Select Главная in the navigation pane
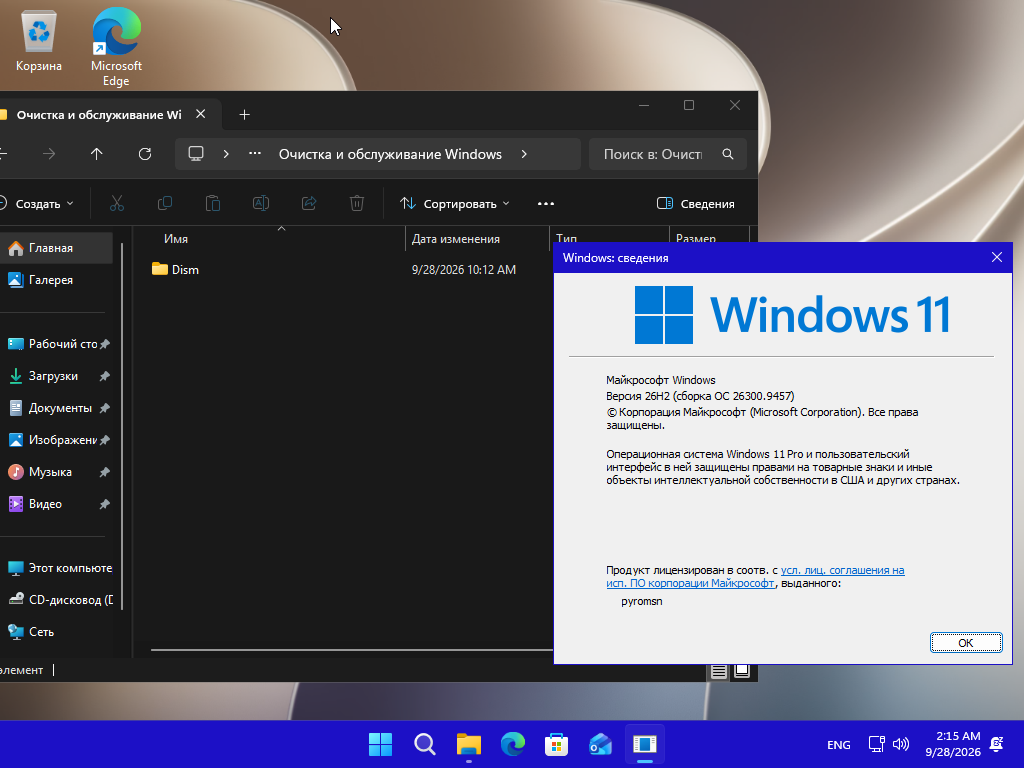 point(56,248)
